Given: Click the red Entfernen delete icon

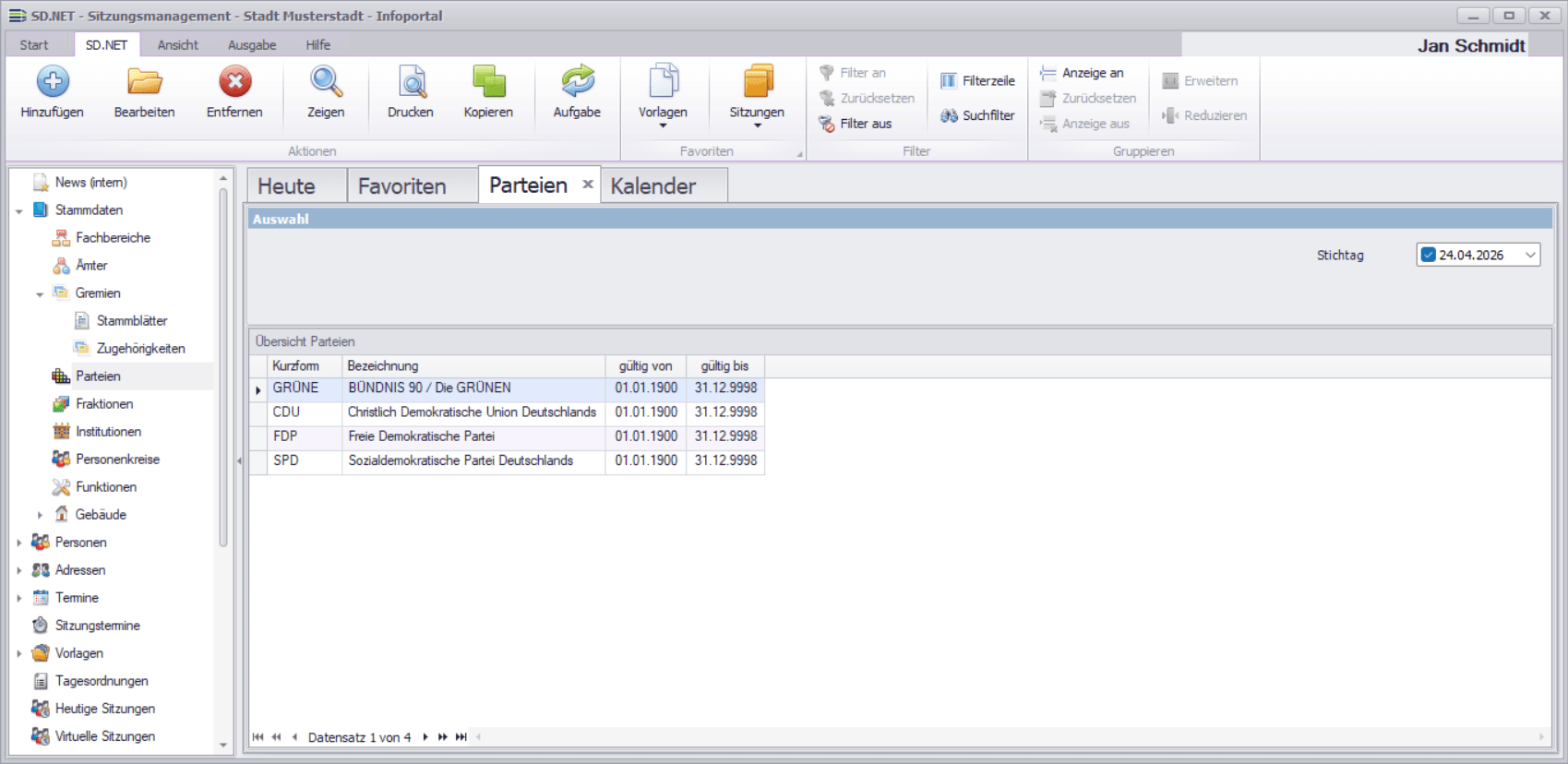Looking at the screenshot, I should (x=234, y=82).
